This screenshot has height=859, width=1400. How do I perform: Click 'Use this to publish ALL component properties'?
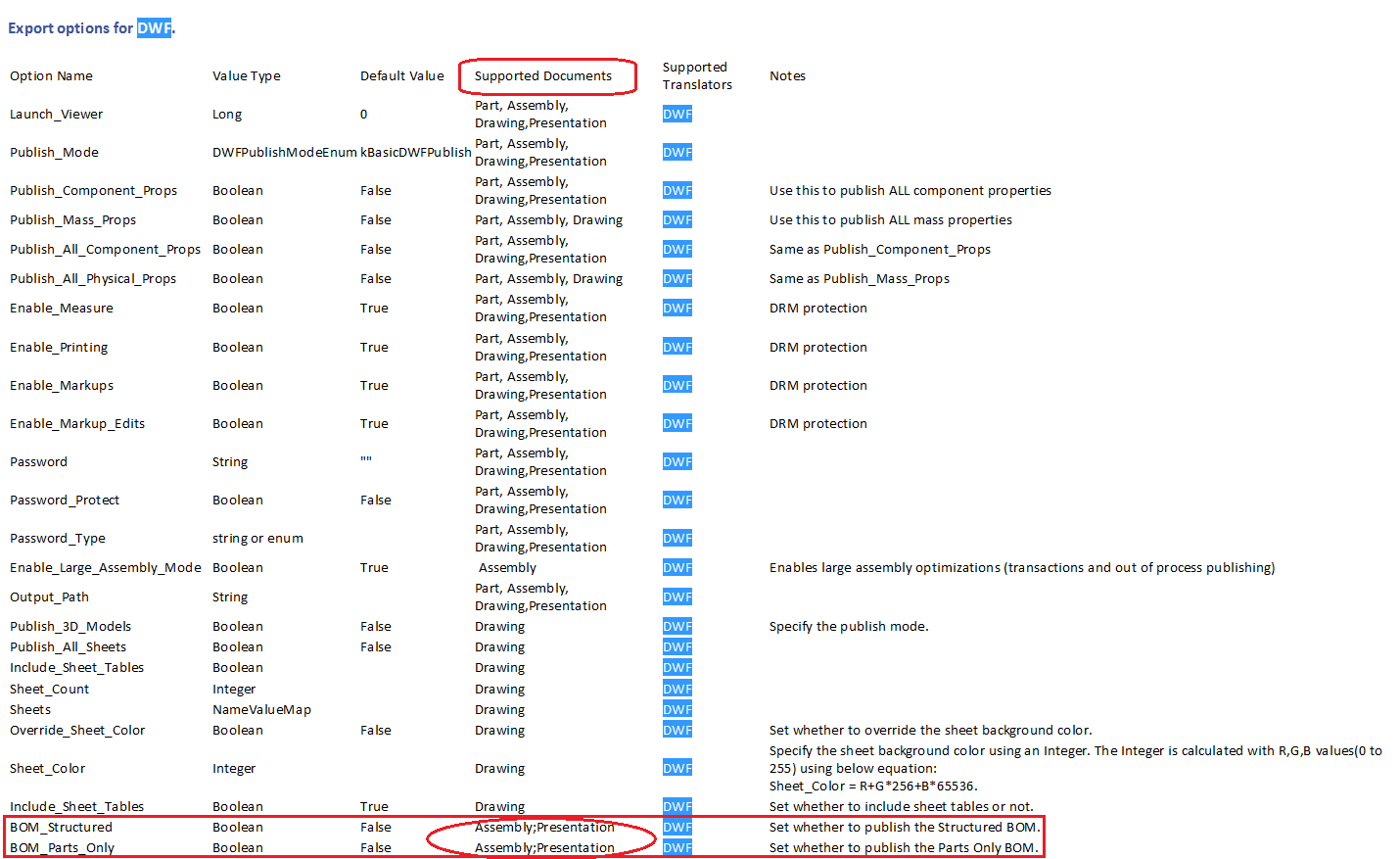(x=910, y=191)
